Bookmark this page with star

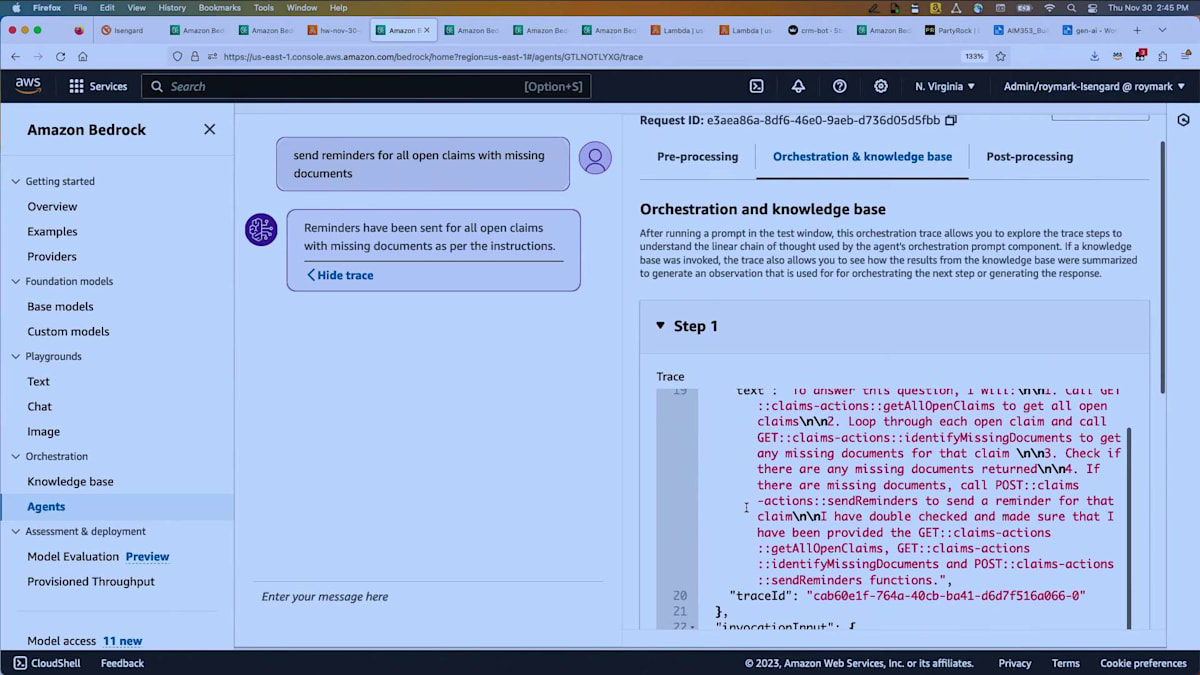1000,57
